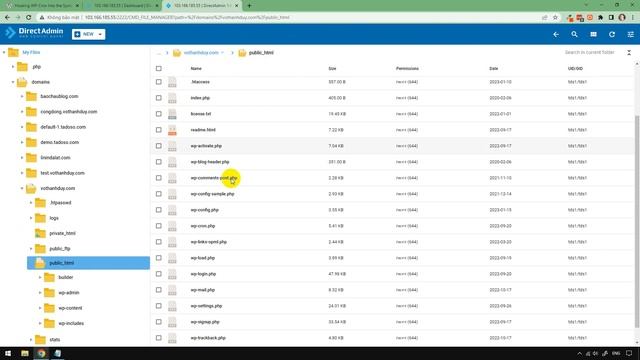Go back using the toolbar arrow icon

(556, 35)
